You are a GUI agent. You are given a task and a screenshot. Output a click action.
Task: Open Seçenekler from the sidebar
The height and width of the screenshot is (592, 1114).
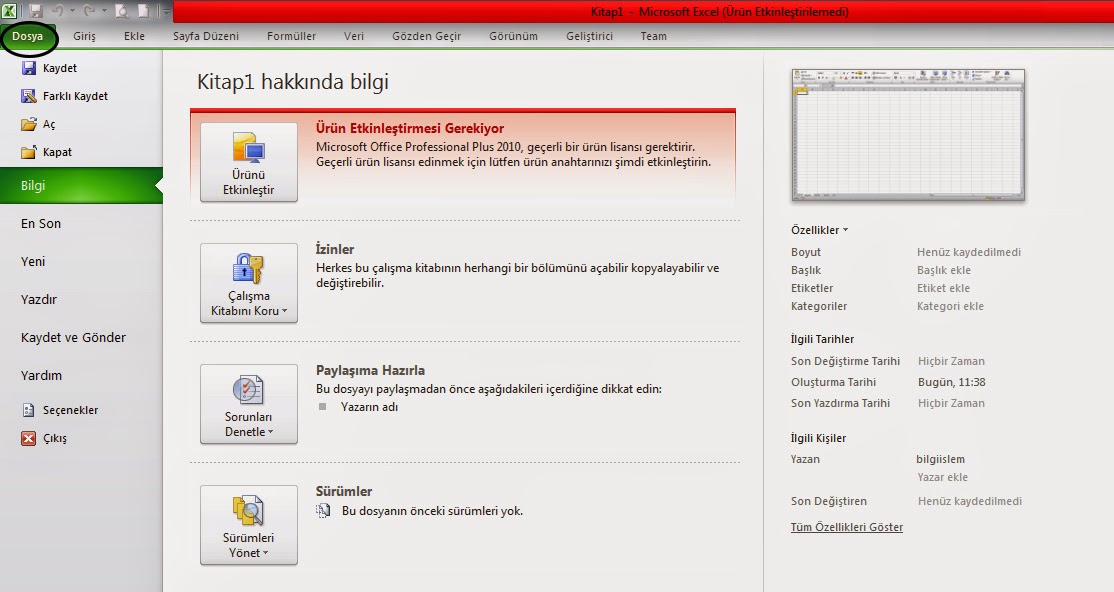60,410
